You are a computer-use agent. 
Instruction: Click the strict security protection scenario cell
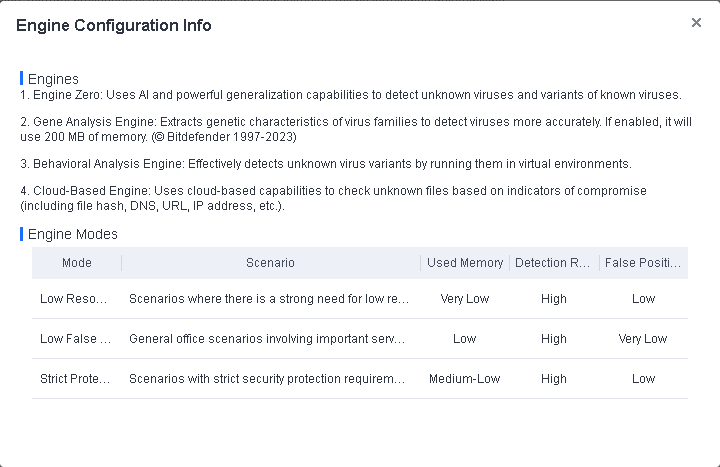(x=269, y=379)
